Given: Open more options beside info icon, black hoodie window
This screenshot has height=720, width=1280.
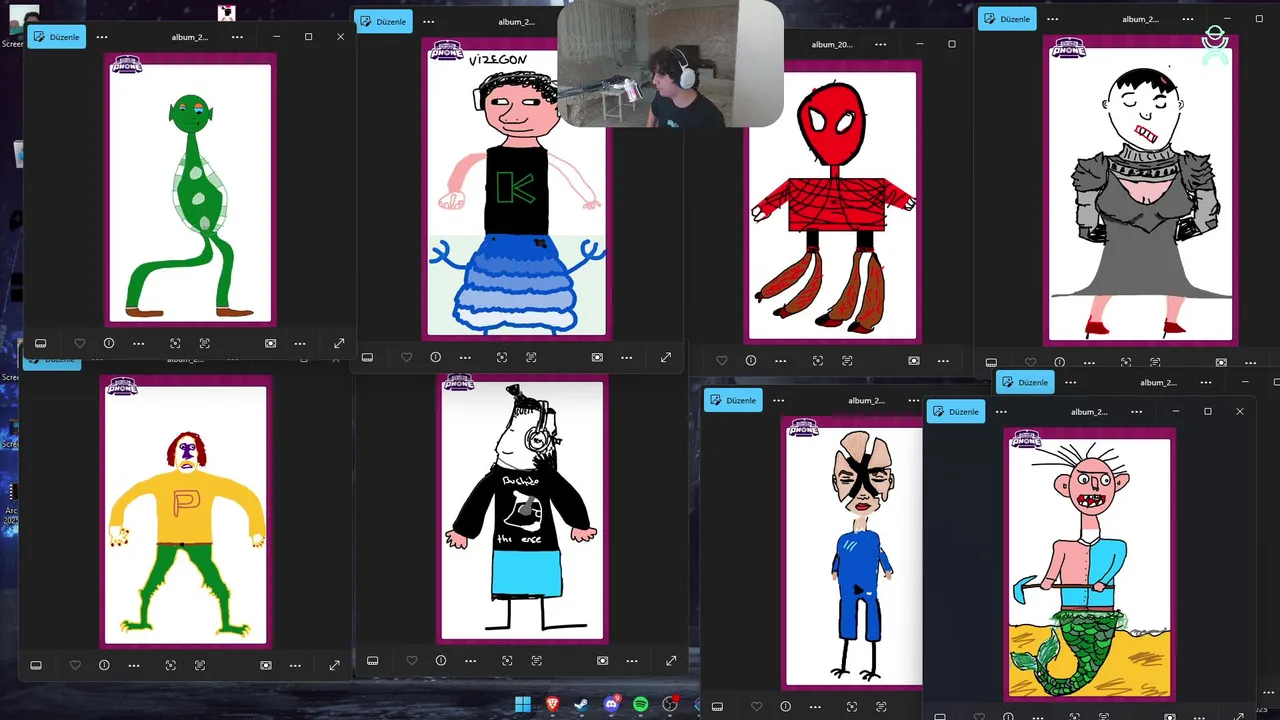Looking at the screenshot, I should point(470,660).
